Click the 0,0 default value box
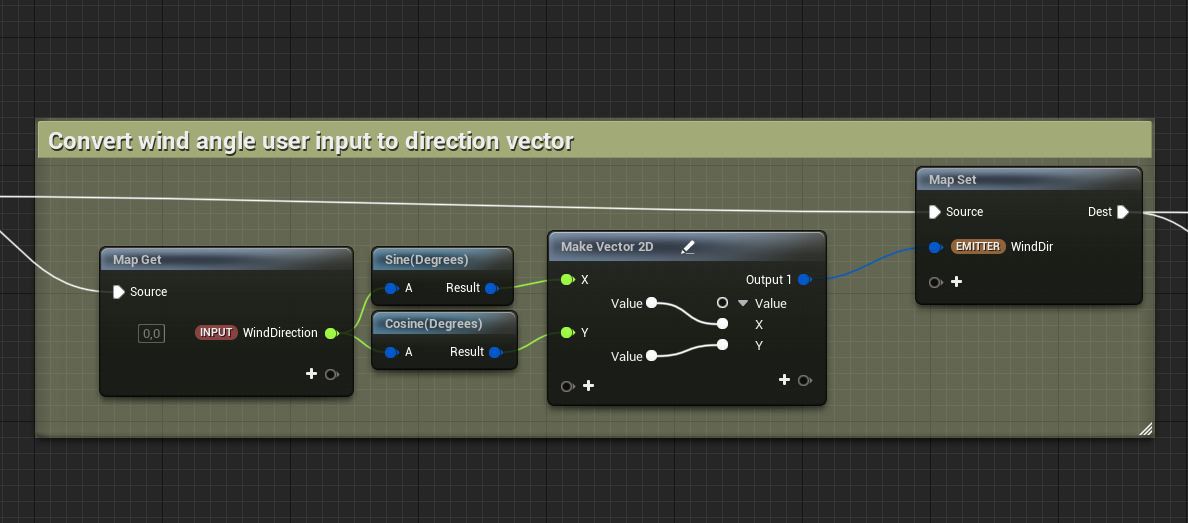The width and height of the screenshot is (1188, 523). [x=151, y=333]
